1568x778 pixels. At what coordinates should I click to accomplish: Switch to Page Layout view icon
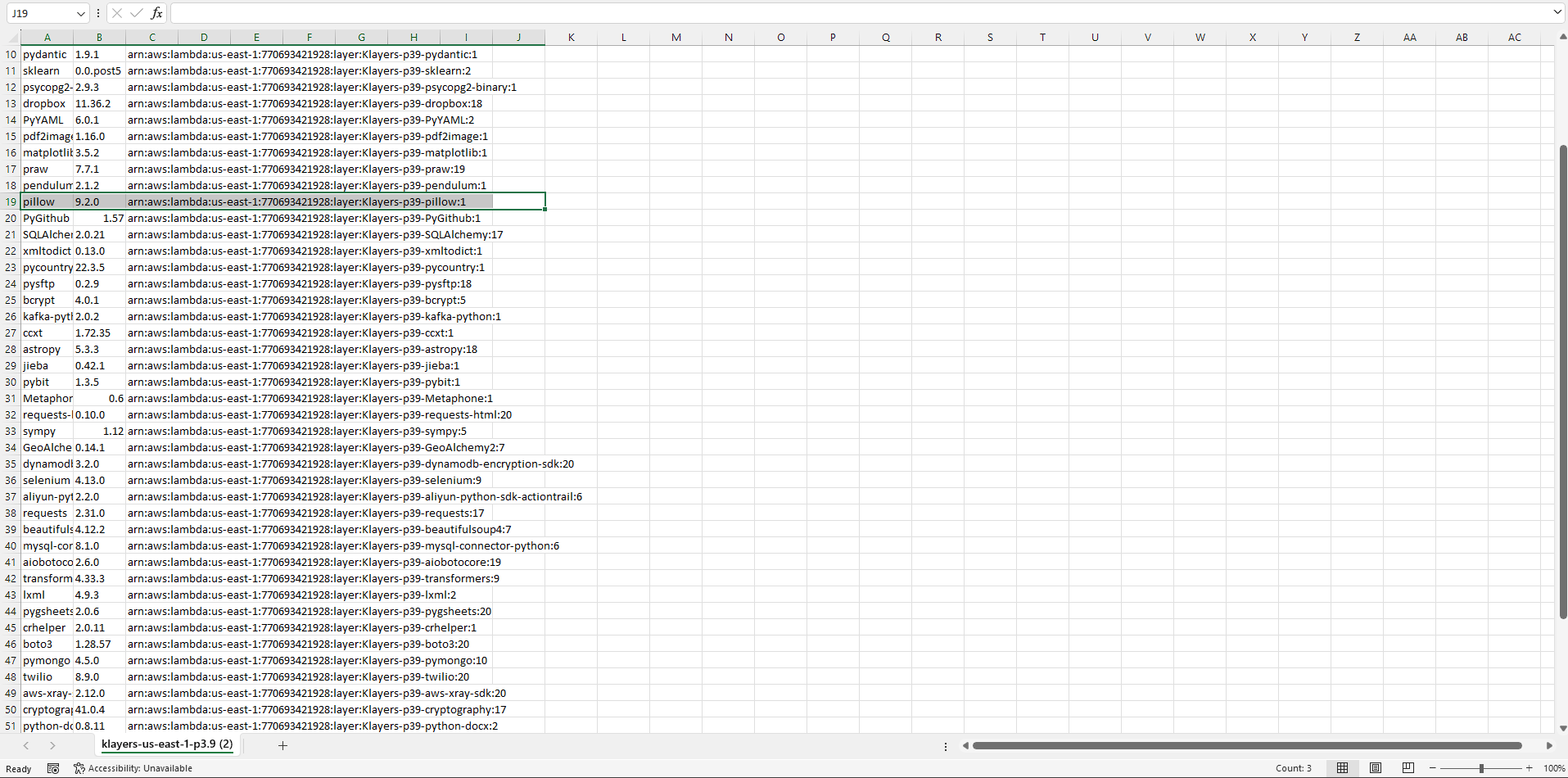1376,768
